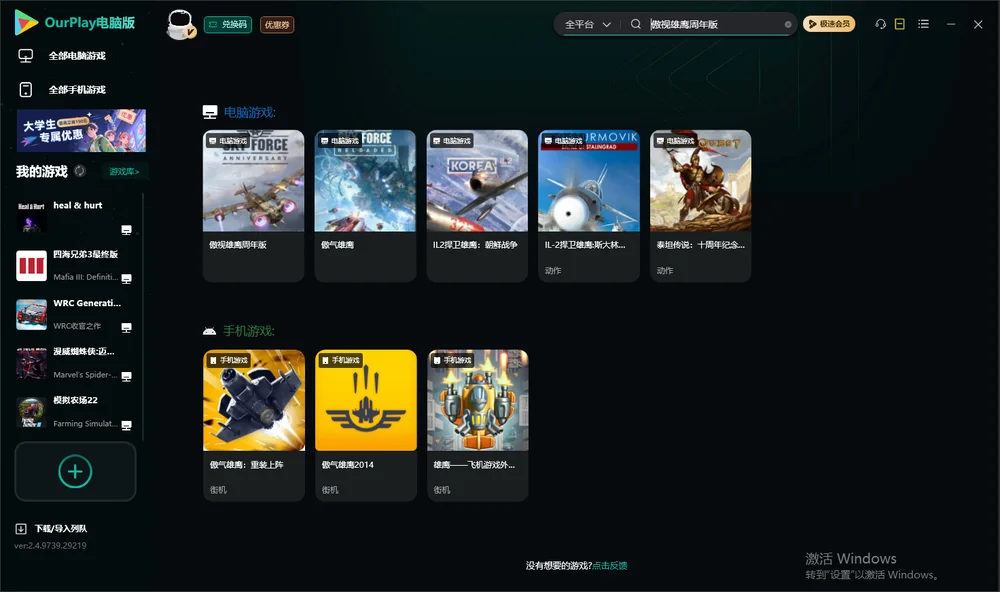Open the 傲气雄鹰：重装上阵 mobile card
Image resolution: width=1000 pixels, height=592 pixels.
[x=254, y=425]
